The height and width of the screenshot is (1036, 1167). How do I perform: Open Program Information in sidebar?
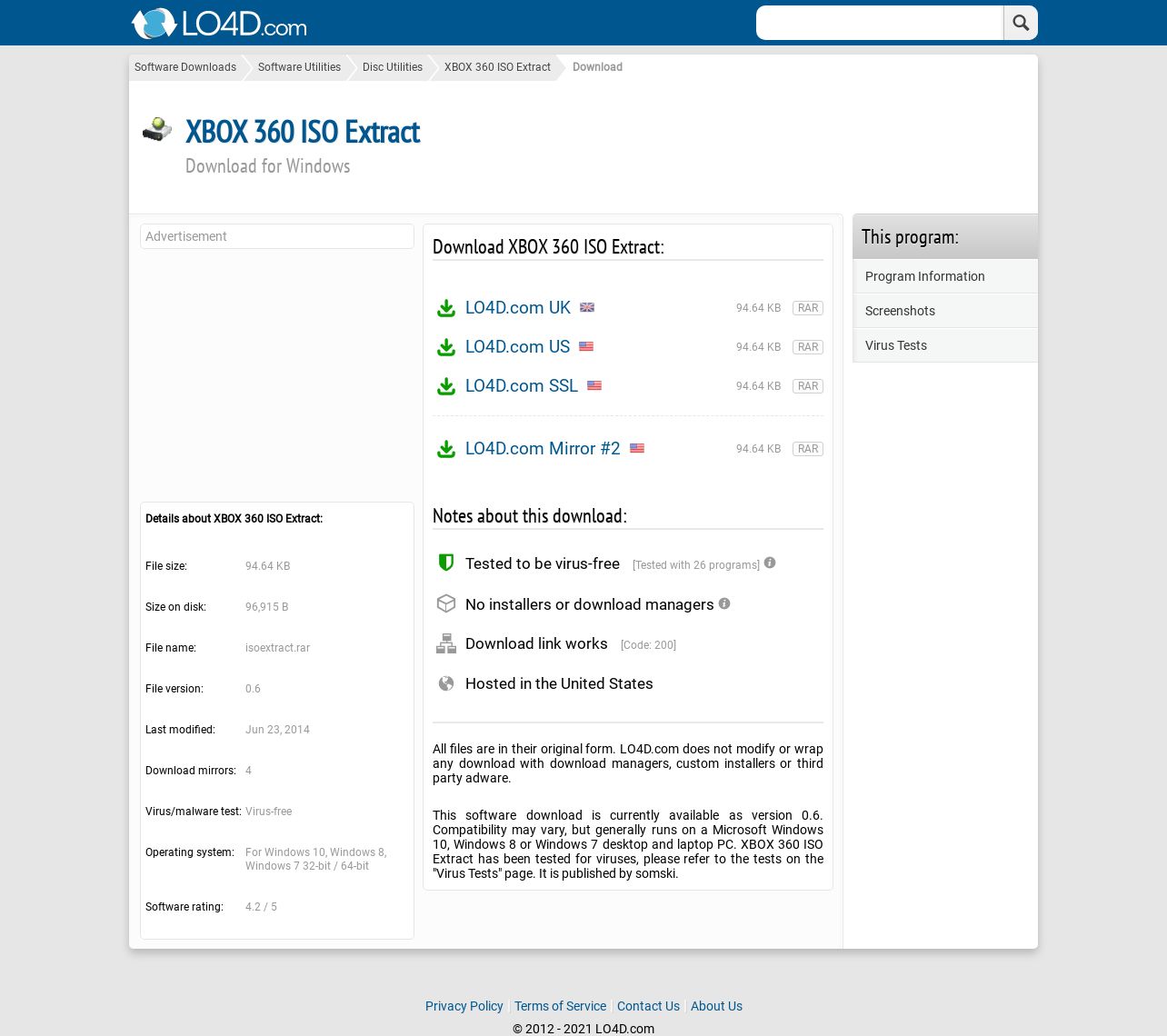coord(945,276)
